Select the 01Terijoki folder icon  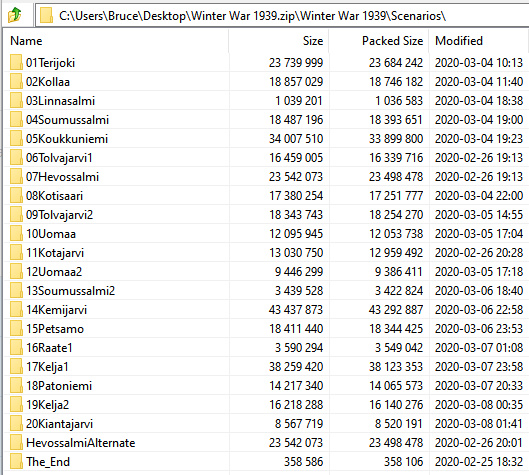[x=16, y=62]
